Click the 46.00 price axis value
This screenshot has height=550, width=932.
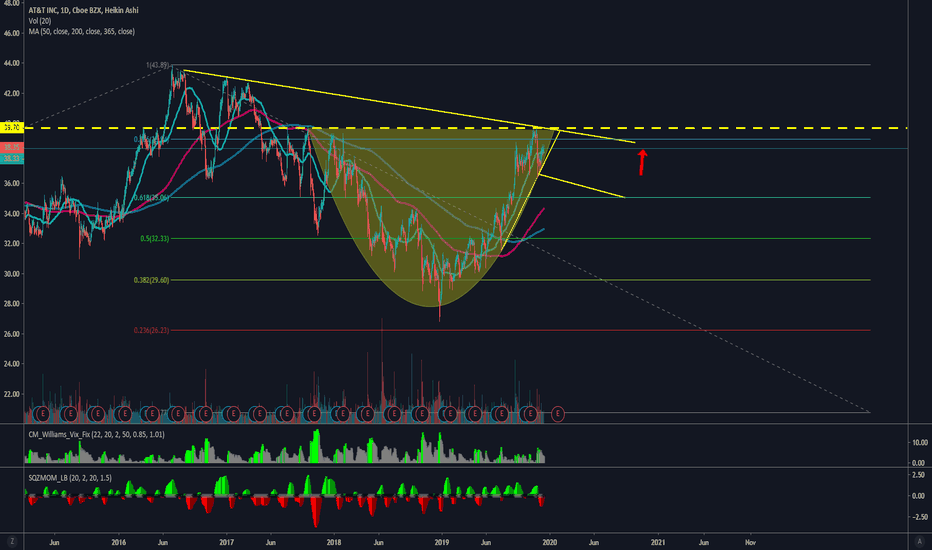click(11, 33)
